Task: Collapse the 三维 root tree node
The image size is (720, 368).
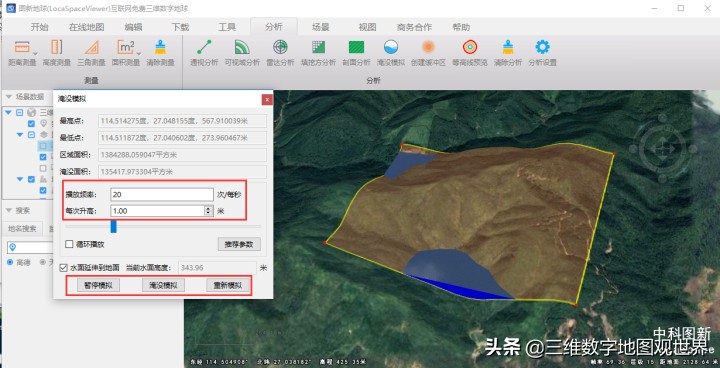Action: pos(8,112)
